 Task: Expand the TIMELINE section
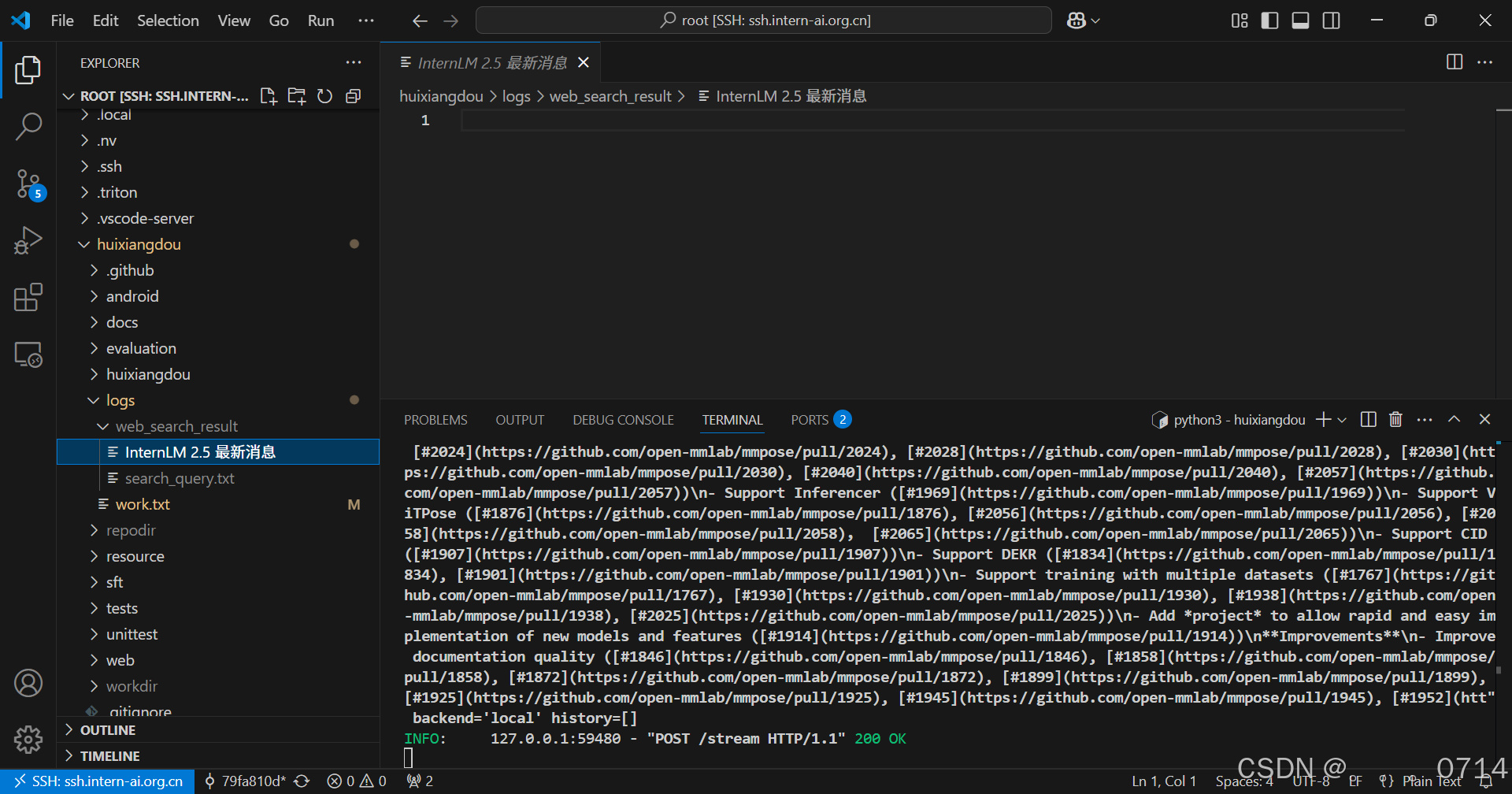[218, 756]
